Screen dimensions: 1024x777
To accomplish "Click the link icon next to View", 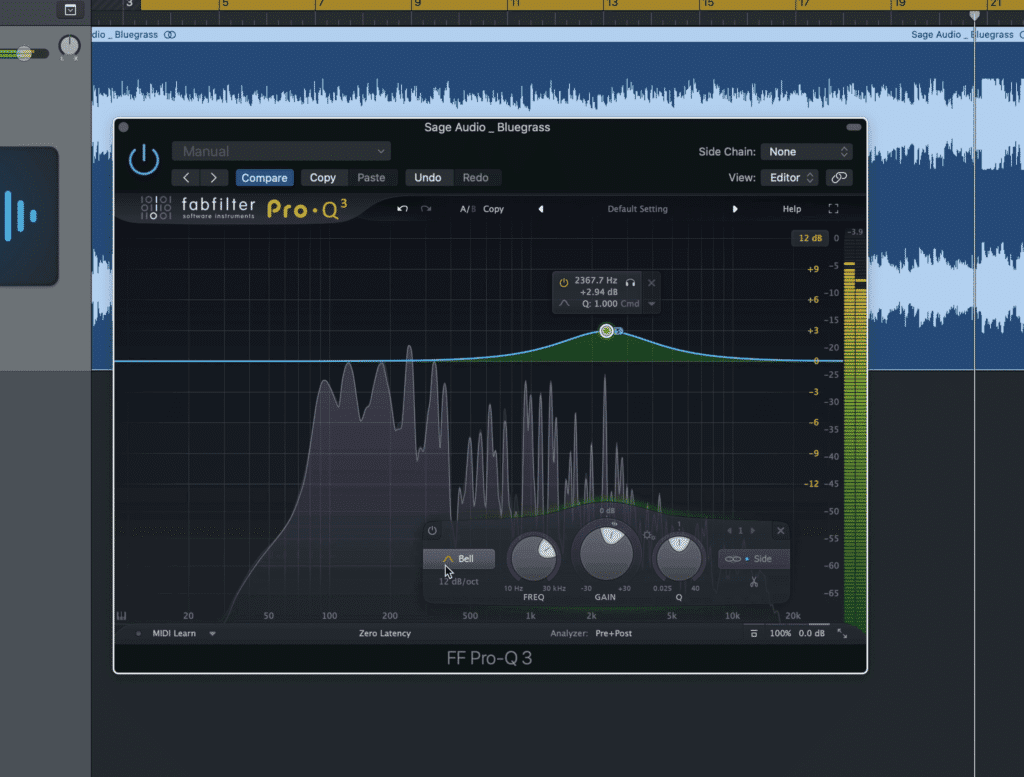I will click(839, 178).
